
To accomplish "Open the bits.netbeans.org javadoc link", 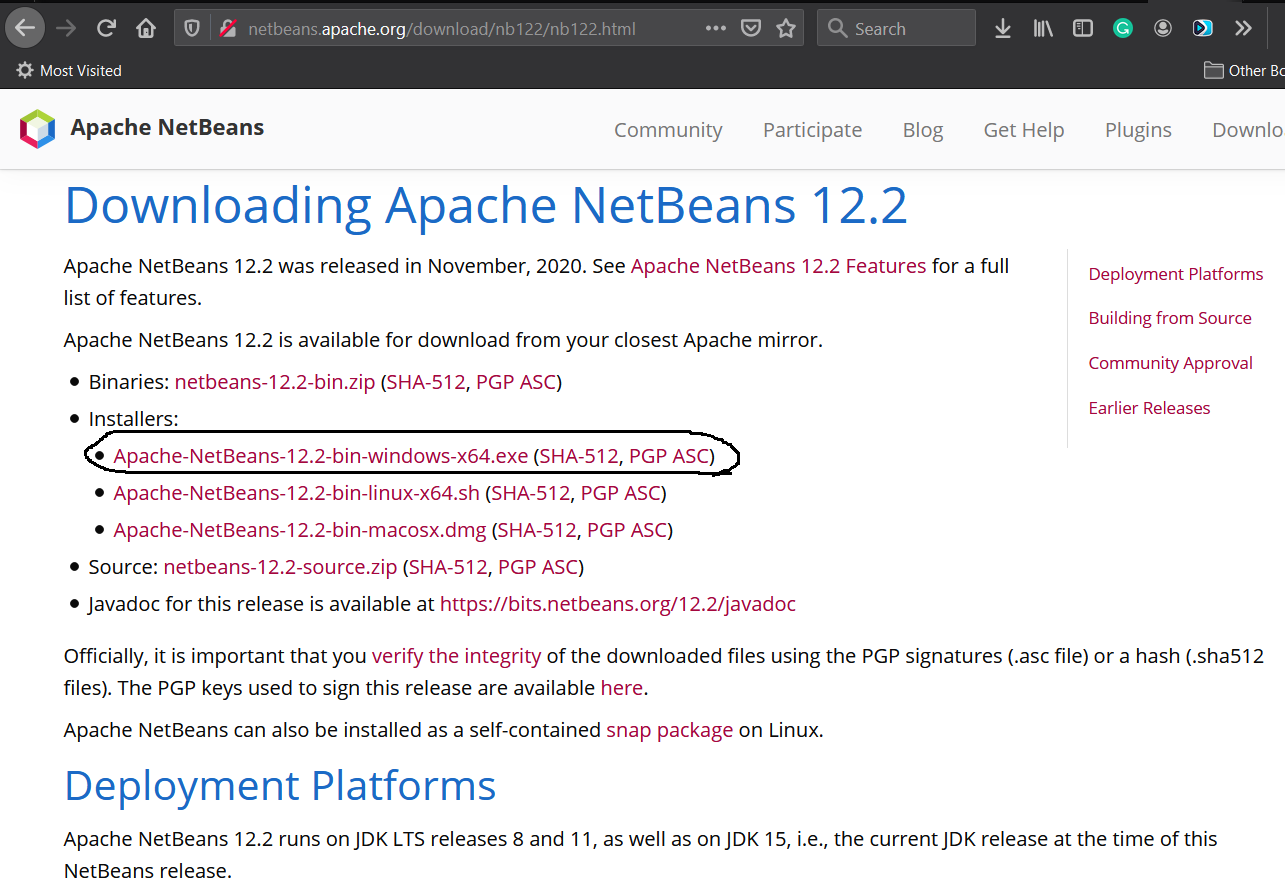I will (618, 604).
